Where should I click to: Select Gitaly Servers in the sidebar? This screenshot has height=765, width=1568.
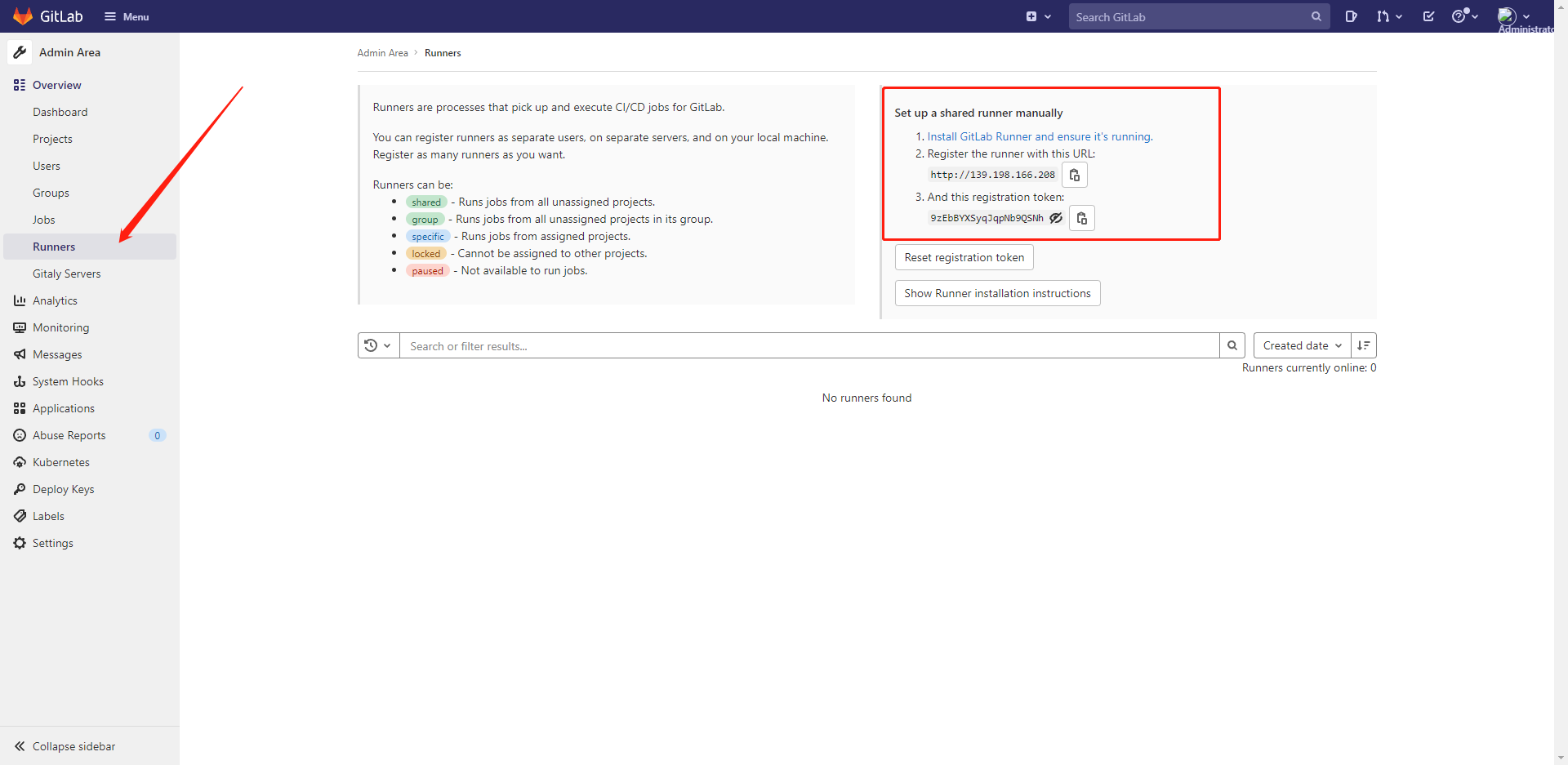[x=67, y=274]
